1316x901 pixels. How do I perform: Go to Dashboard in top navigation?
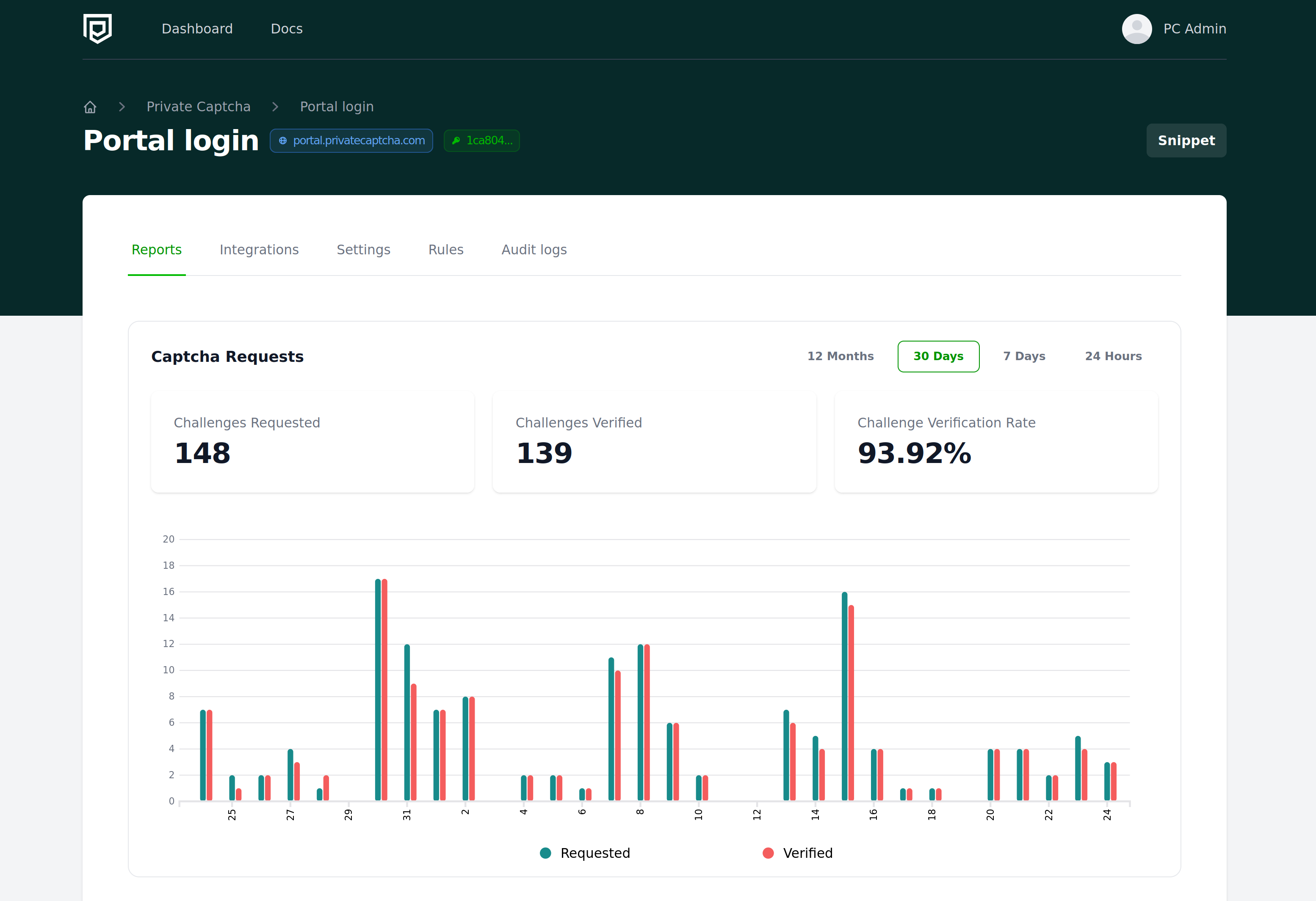pyautogui.click(x=197, y=29)
